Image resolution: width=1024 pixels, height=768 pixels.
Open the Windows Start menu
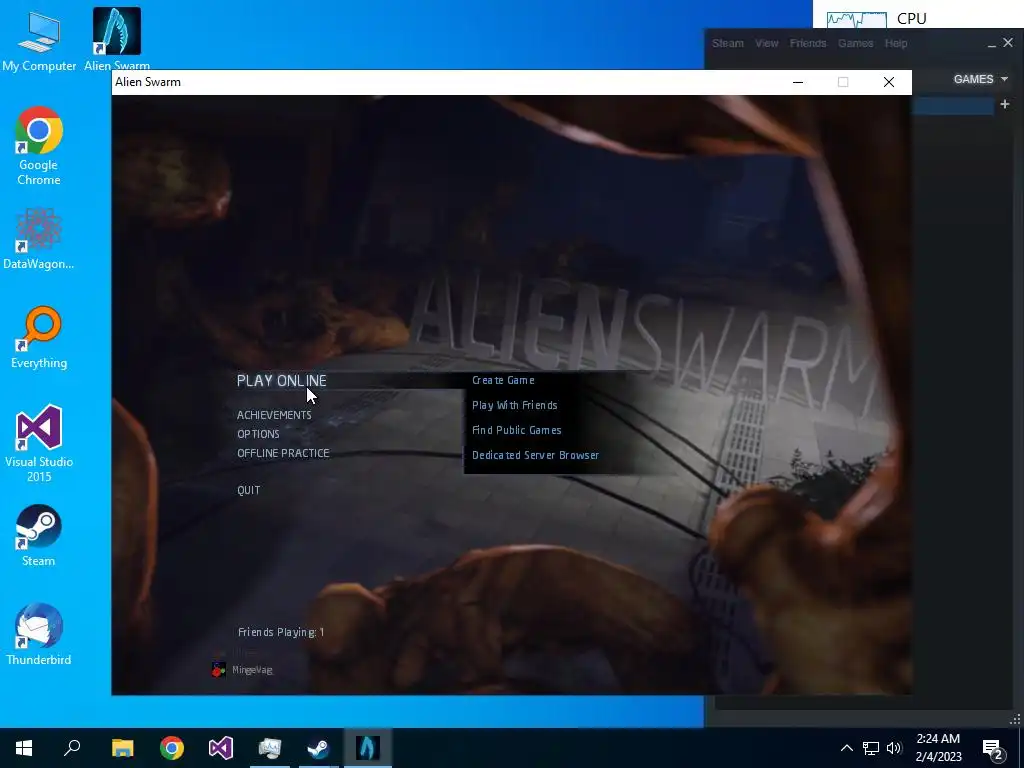pyautogui.click(x=24, y=748)
